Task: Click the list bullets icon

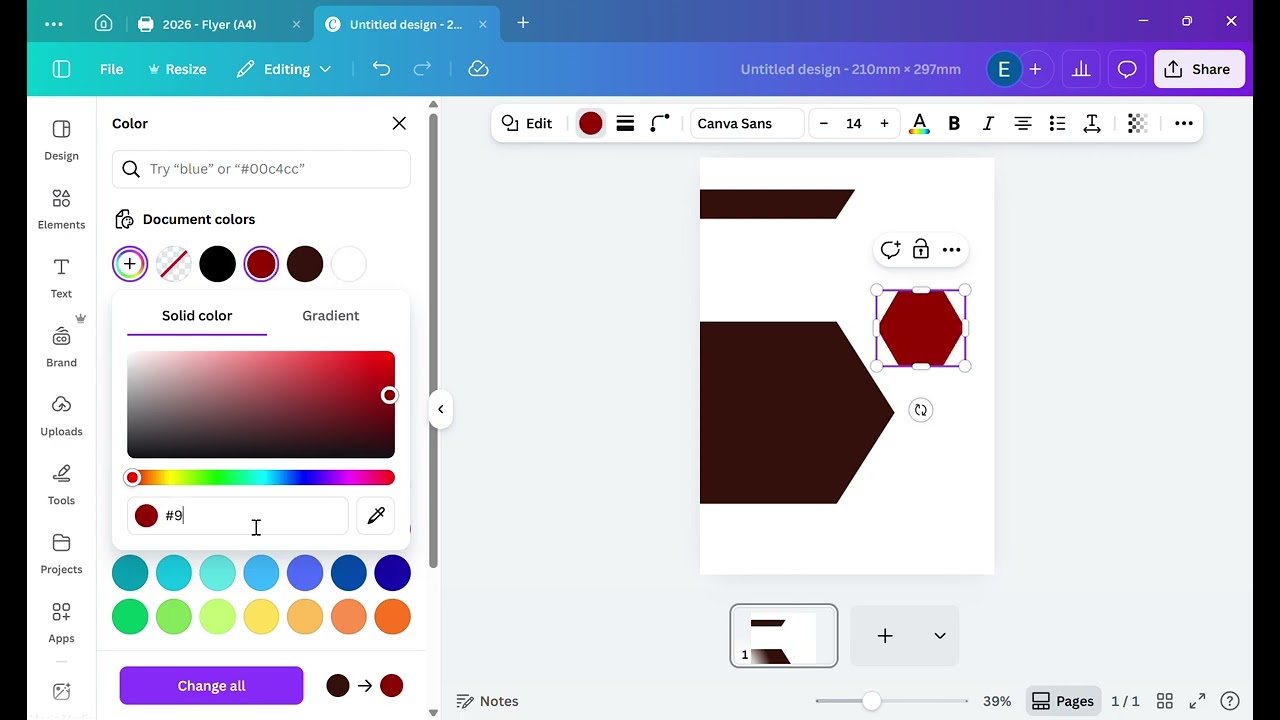Action: [1057, 124]
